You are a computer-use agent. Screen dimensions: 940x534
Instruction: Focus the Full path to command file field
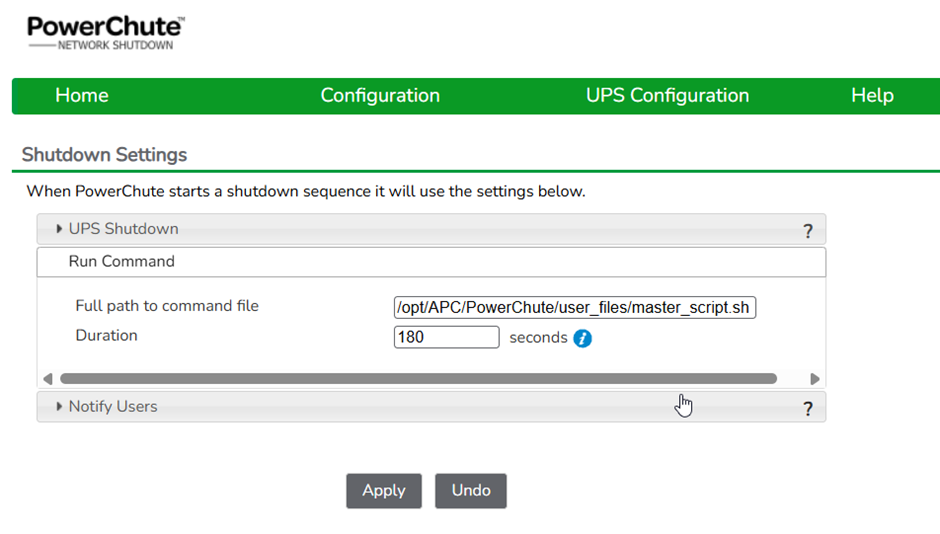coord(574,307)
